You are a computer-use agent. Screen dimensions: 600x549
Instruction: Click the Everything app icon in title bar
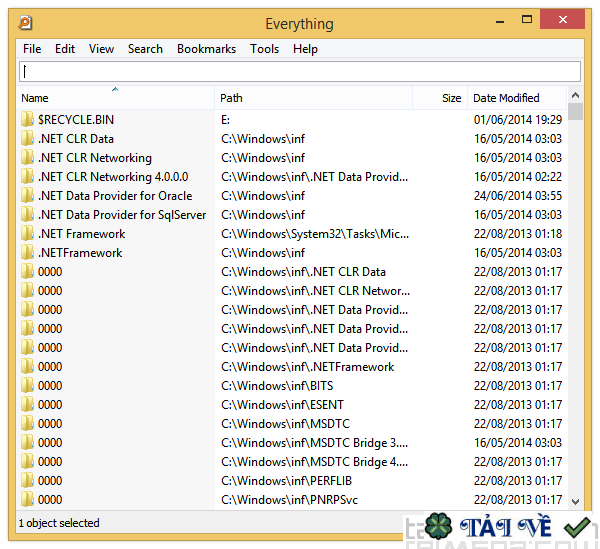[x=25, y=23]
